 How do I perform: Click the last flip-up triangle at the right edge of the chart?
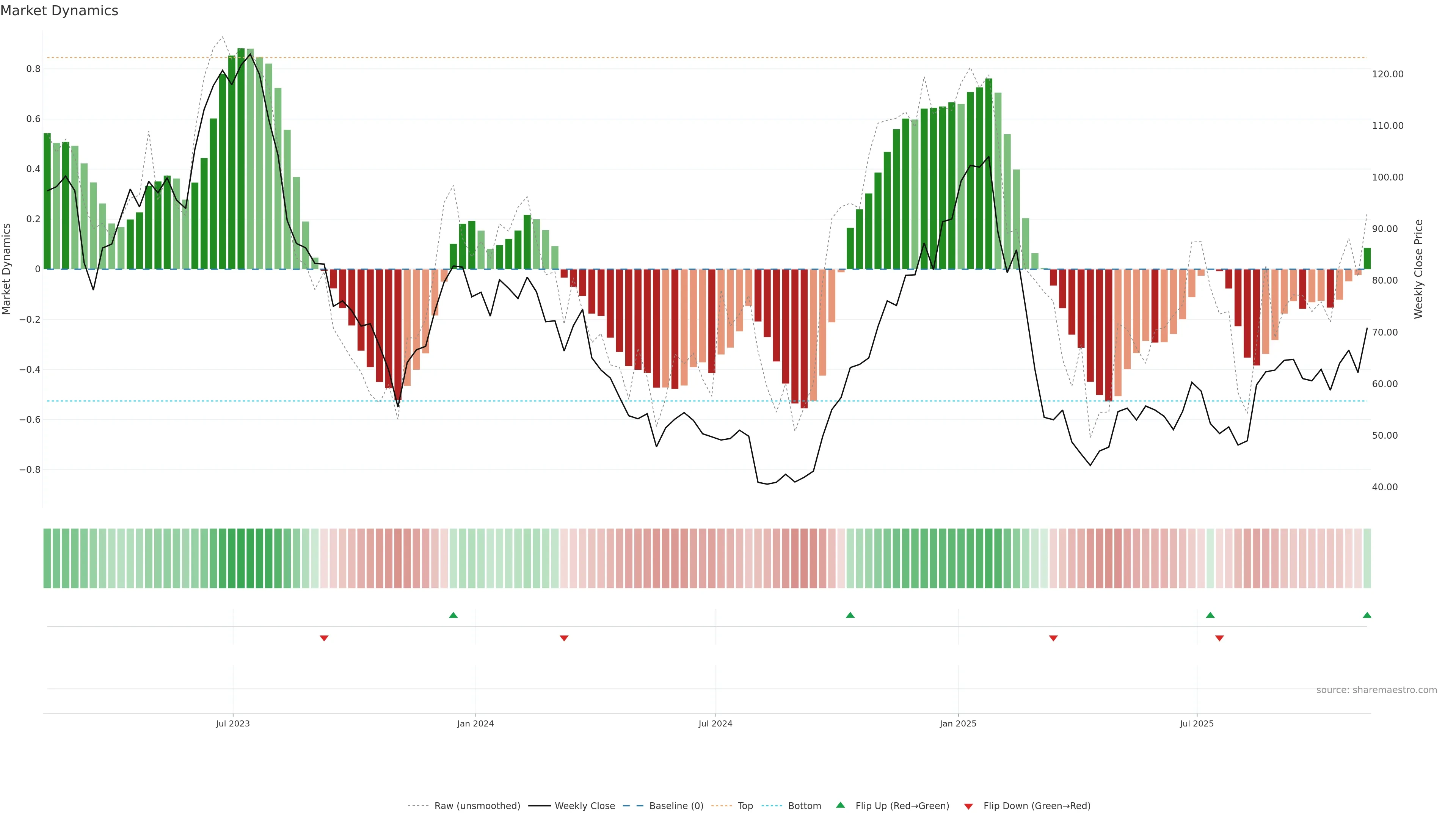click(x=1367, y=615)
